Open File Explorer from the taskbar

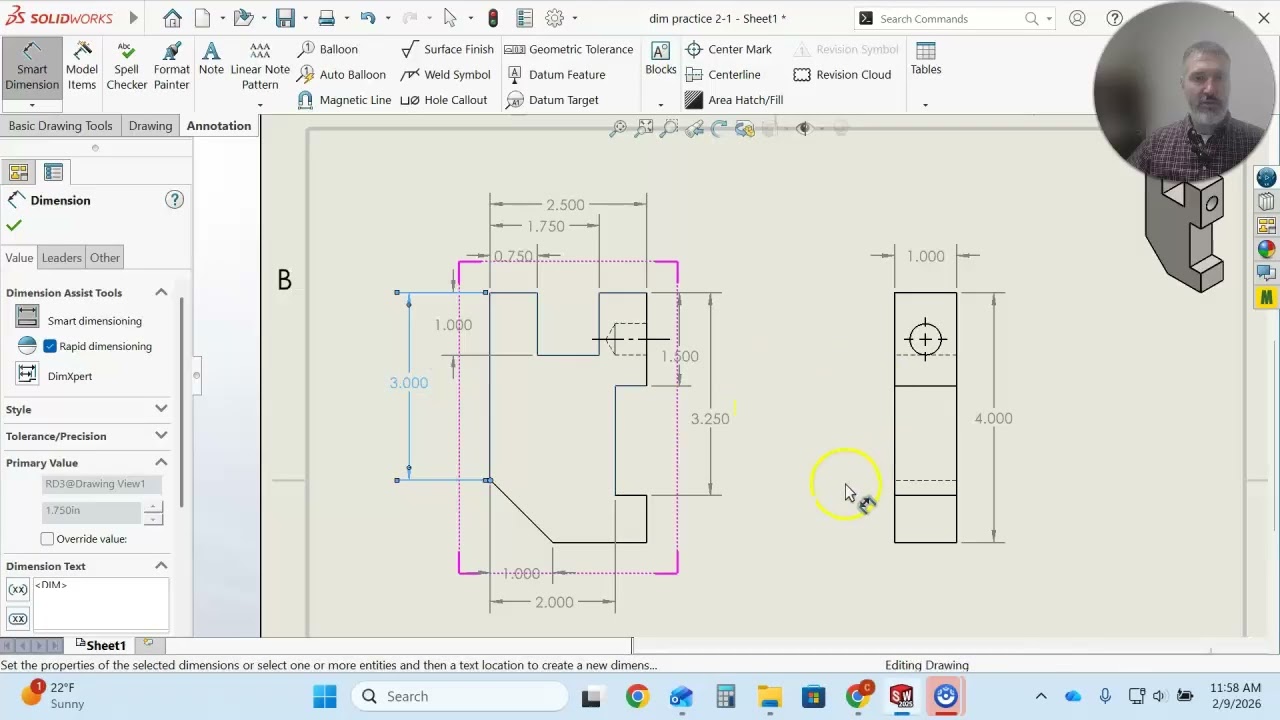[769, 696]
